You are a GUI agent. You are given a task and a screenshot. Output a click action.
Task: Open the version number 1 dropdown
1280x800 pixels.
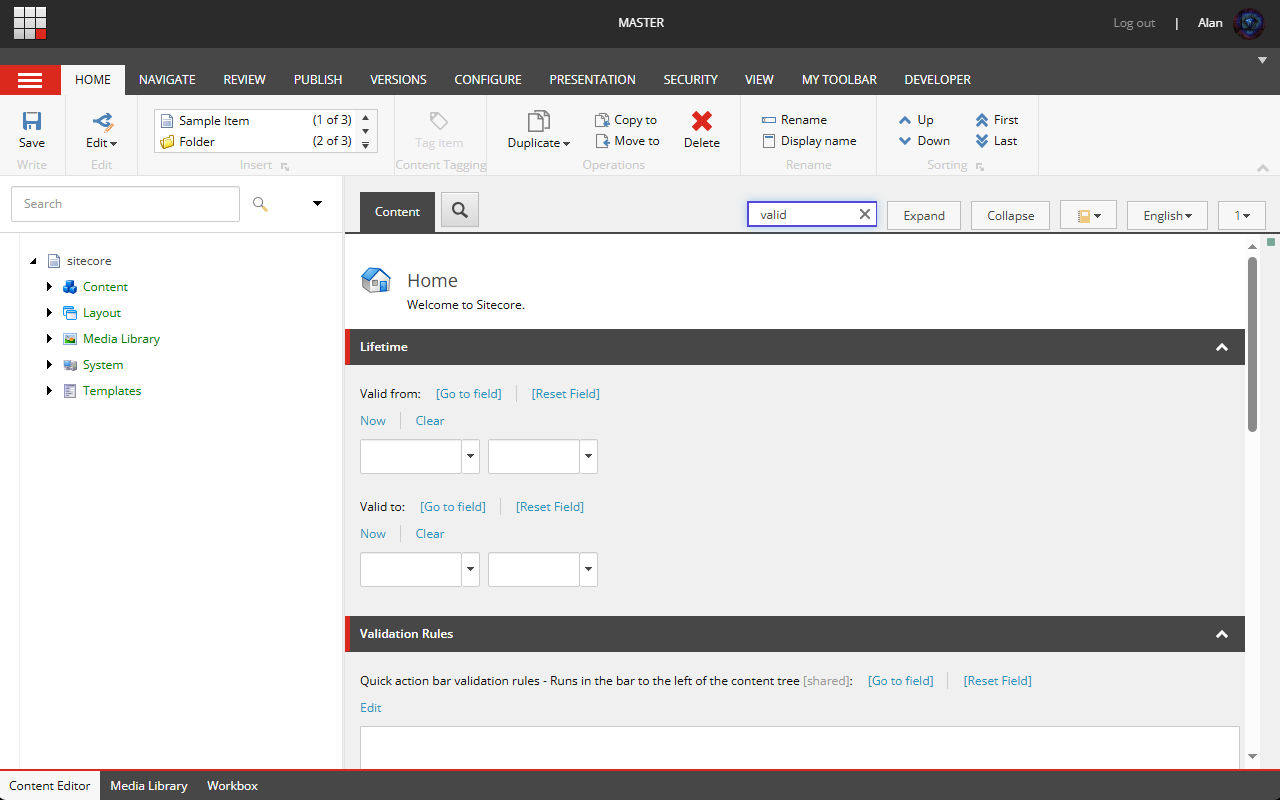point(1242,215)
